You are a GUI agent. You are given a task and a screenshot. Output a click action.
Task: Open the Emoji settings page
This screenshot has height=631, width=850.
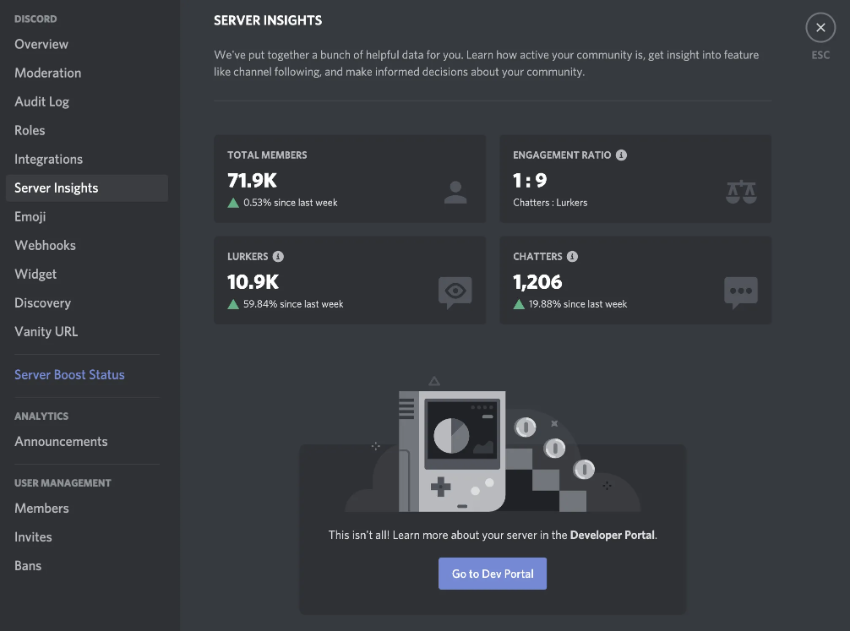tap(30, 216)
